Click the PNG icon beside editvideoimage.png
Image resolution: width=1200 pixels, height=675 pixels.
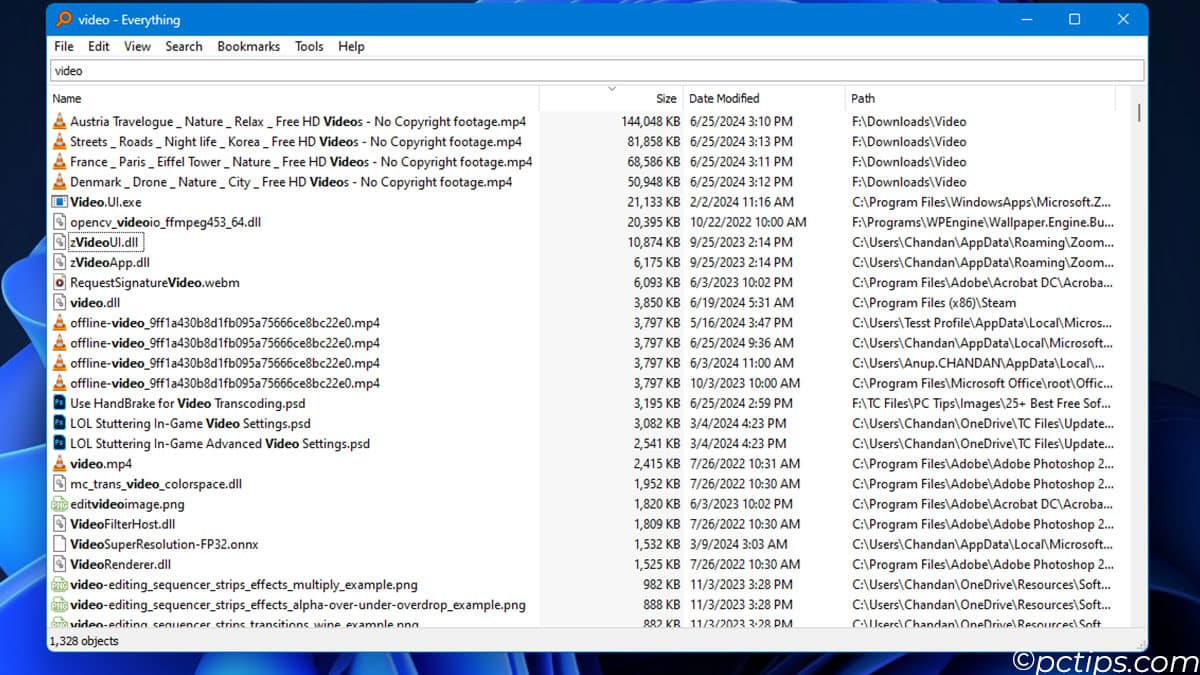[x=59, y=504]
